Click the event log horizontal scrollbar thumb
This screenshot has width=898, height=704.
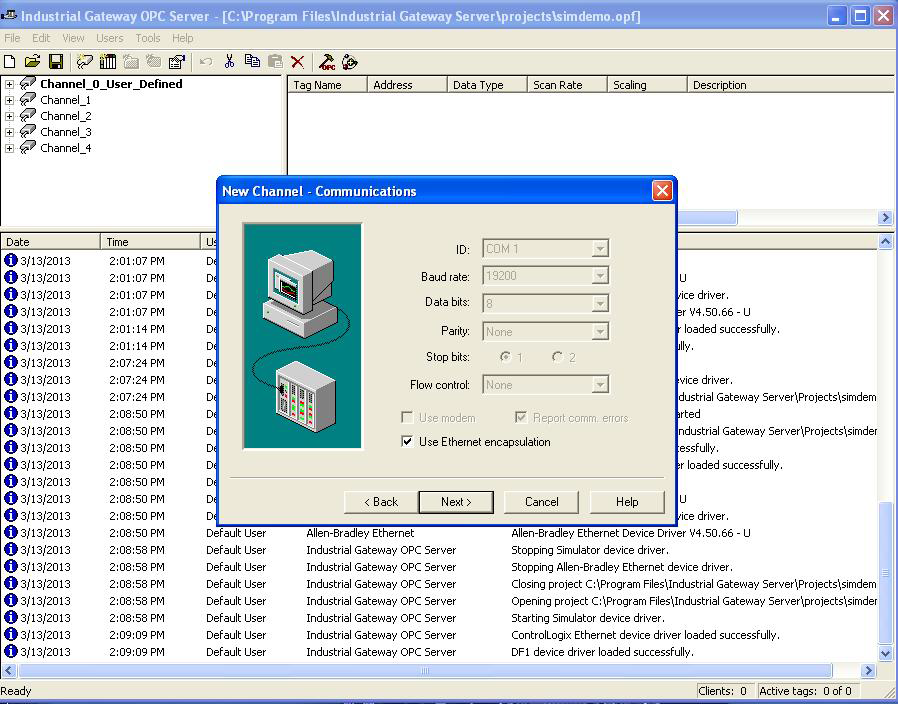click(425, 670)
